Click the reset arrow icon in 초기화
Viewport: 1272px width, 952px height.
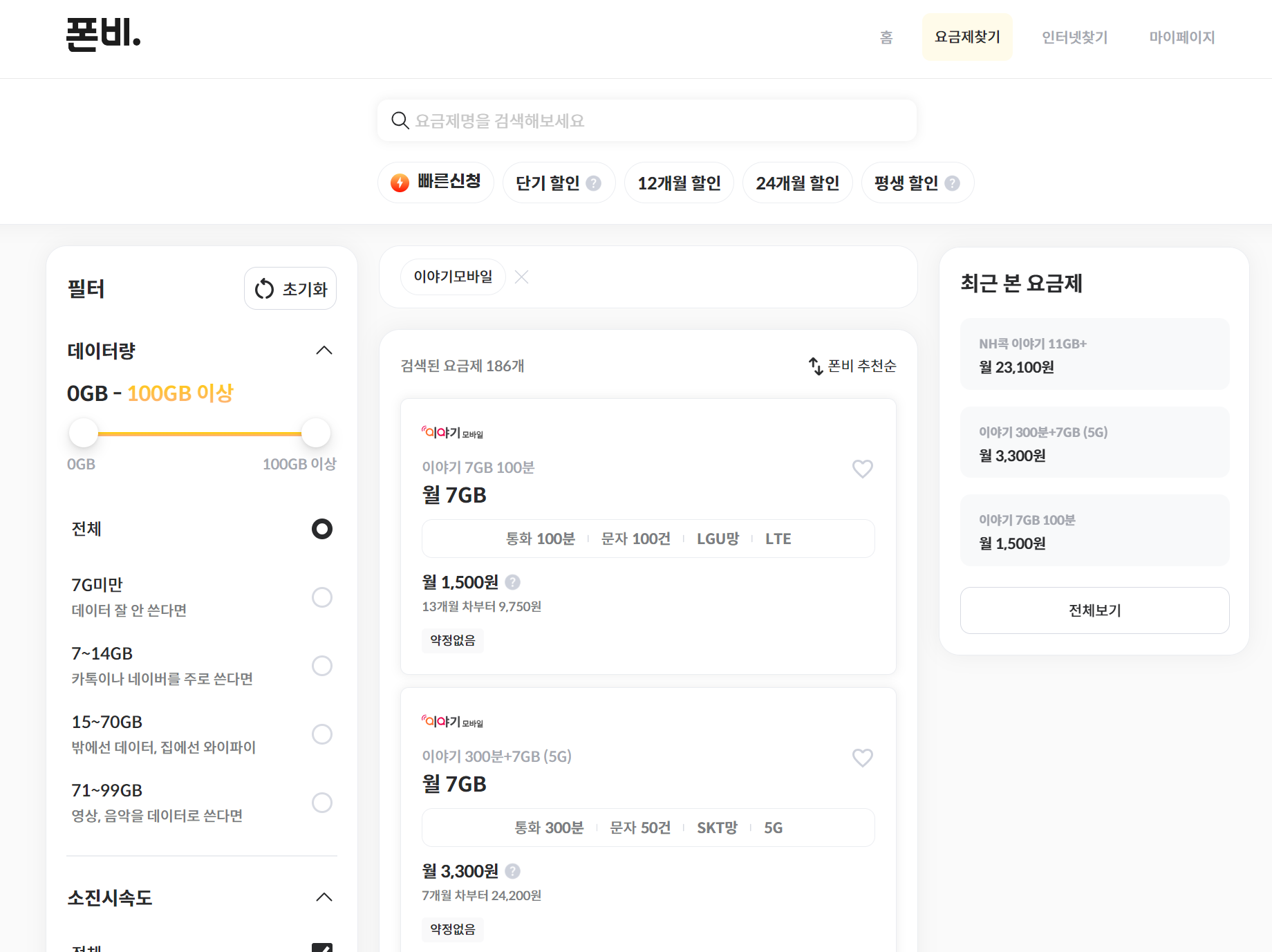click(x=264, y=289)
